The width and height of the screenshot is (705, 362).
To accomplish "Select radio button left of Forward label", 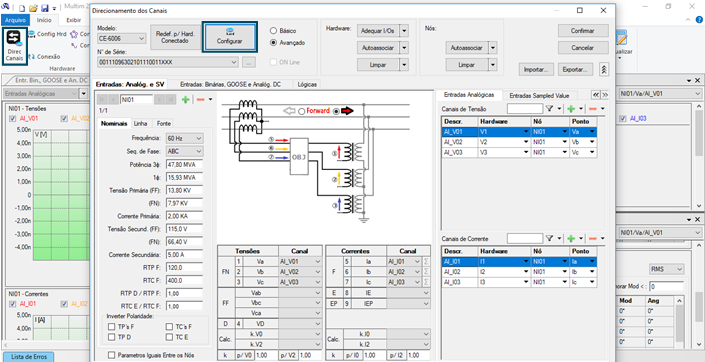I will [x=301, y=111].
